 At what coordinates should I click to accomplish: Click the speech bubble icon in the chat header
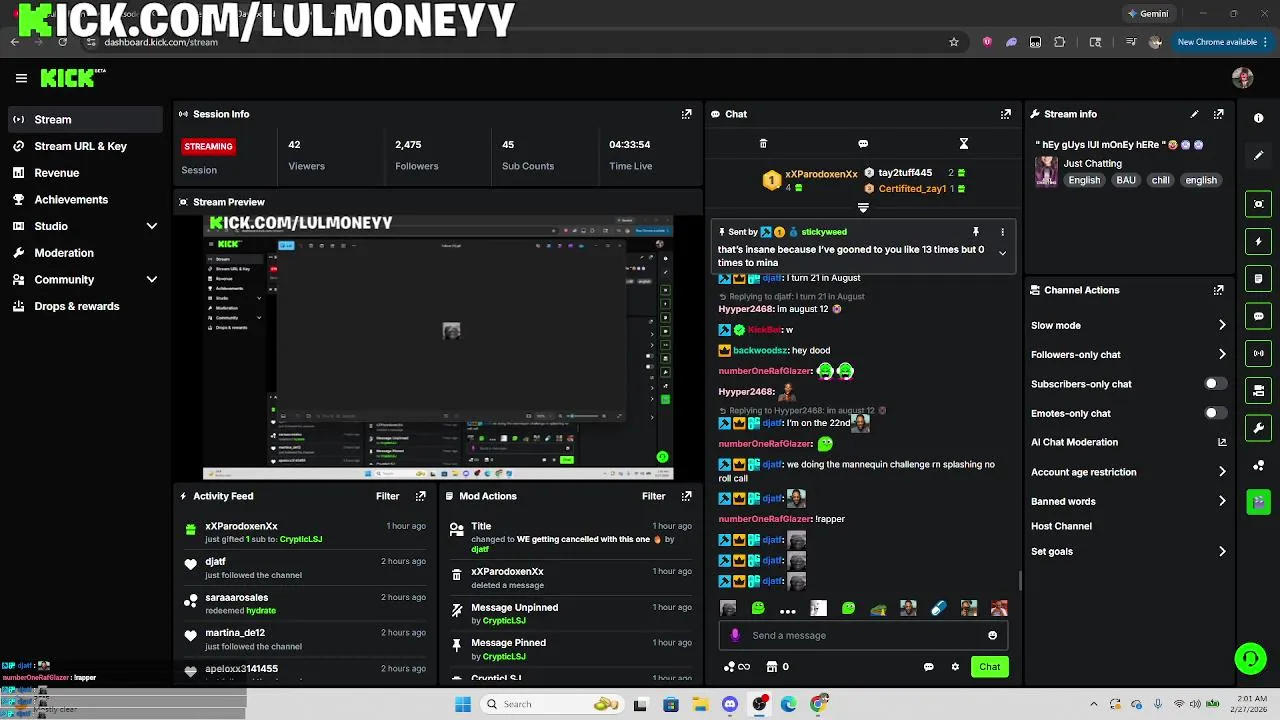pos(863,144)
